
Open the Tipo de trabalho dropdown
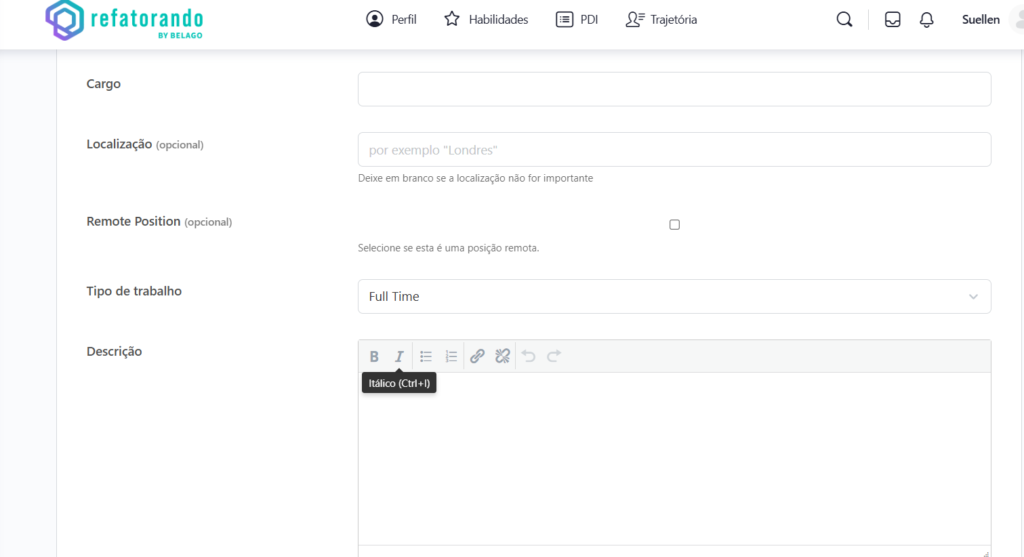point(674,296)
